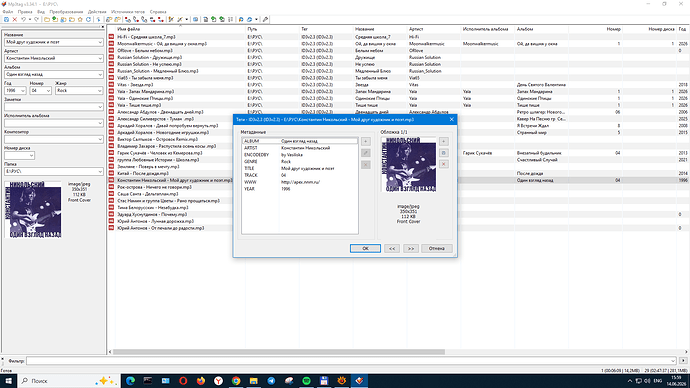Viewport: 690px width, 388px height.
Task: Click the Actions icon in the toolbar
Action: point(171,19)
